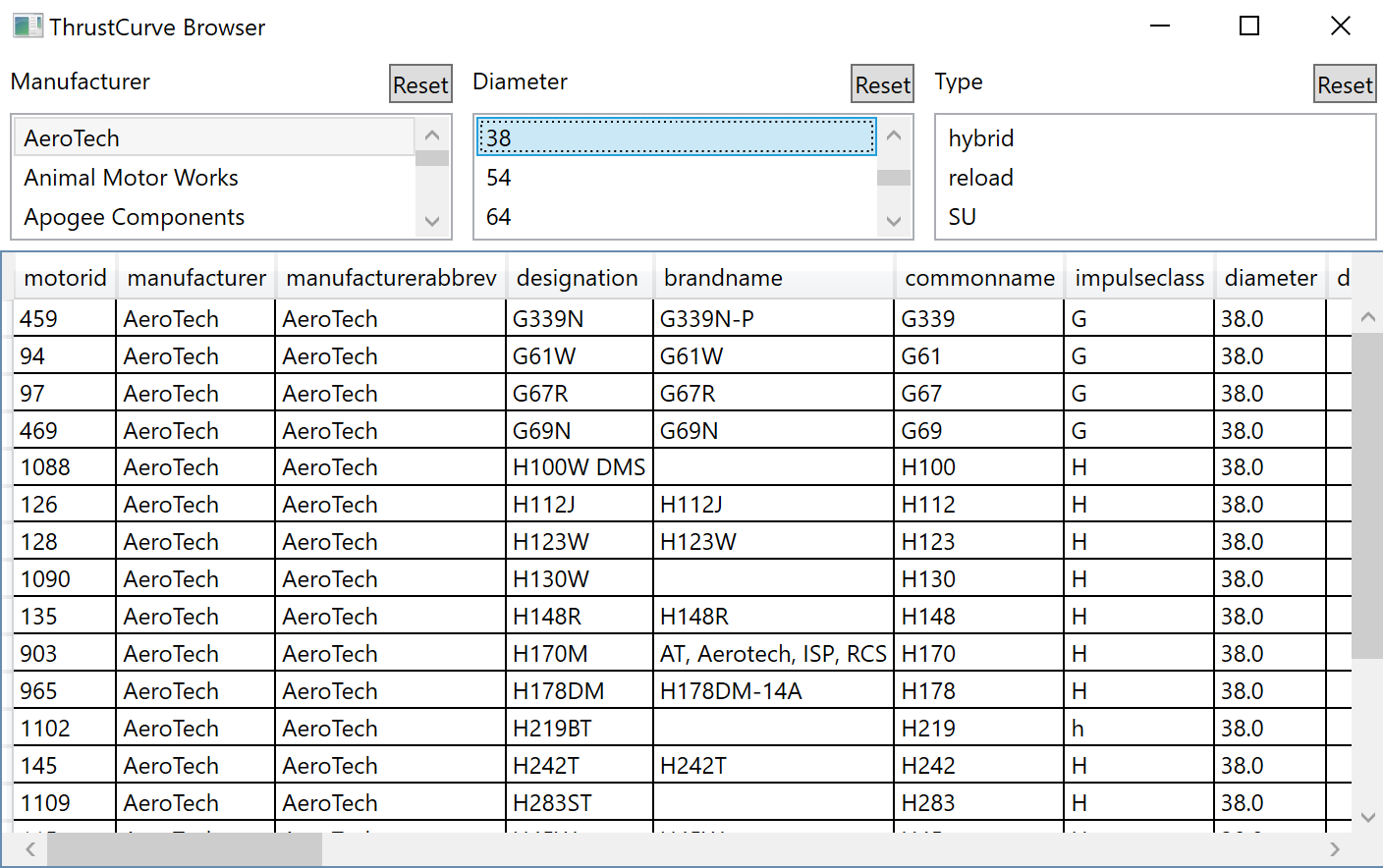This screenshot has width=1383, height=868.
Task: Click the table's horizontal scroll-right arrow
Action: point(1335,849)
